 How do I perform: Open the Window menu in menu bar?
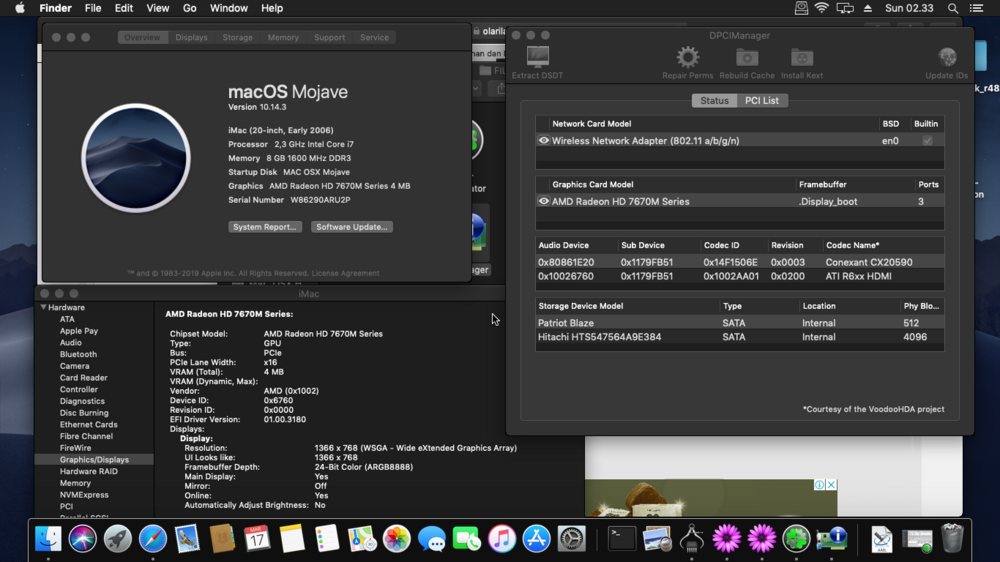pyautogui.click(x=228, y=8)
